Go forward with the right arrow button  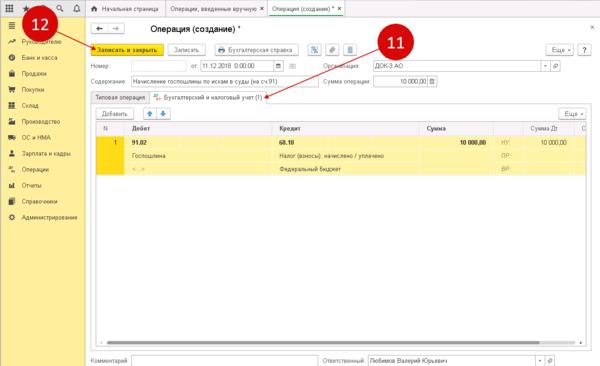click(116, 28)
